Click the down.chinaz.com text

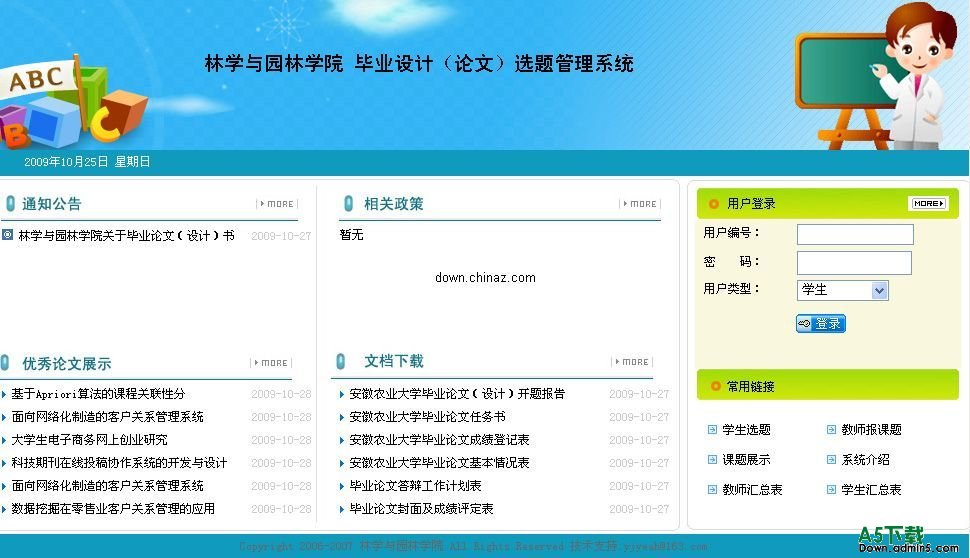click(485, 278)
